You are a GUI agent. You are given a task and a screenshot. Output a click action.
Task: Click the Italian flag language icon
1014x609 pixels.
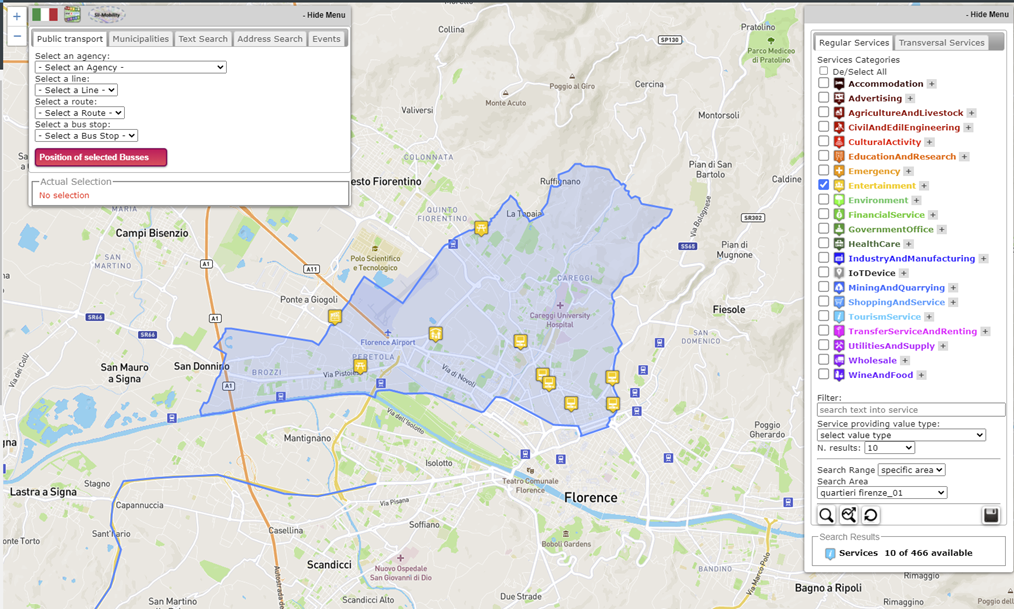pos(44,14)
